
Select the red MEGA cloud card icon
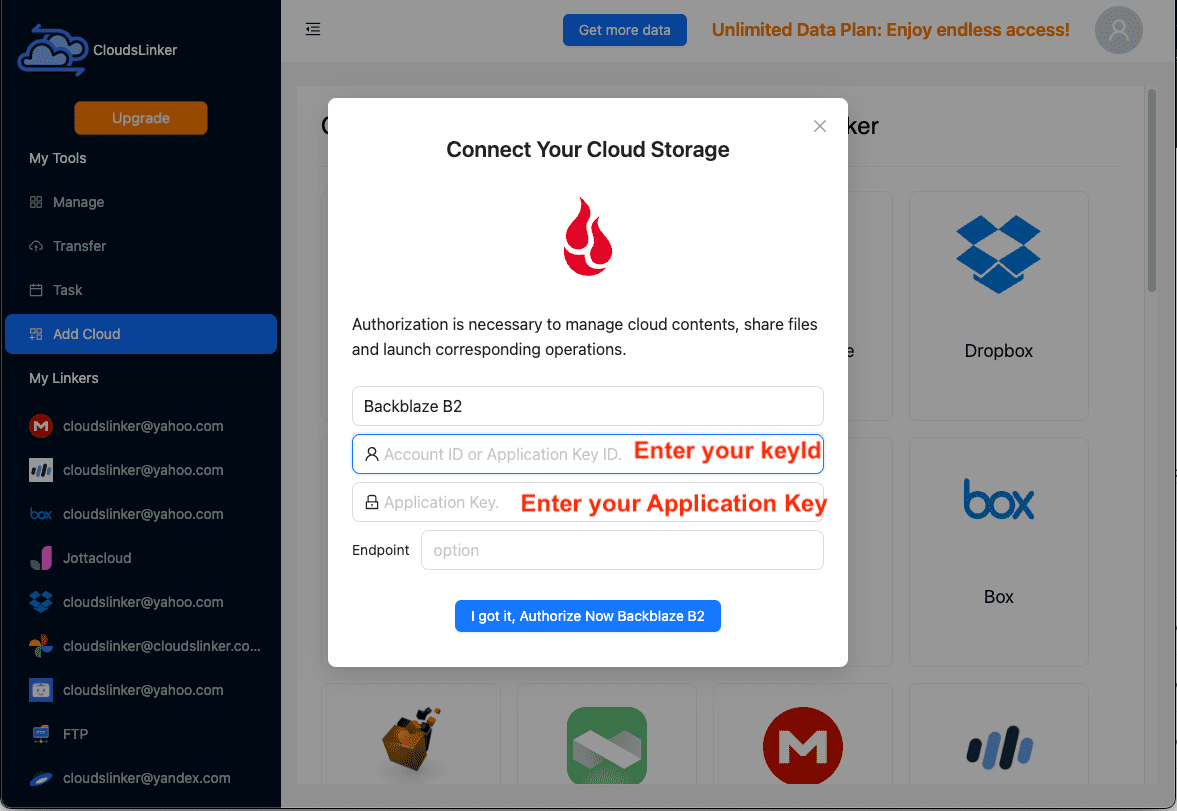(802, 746)
